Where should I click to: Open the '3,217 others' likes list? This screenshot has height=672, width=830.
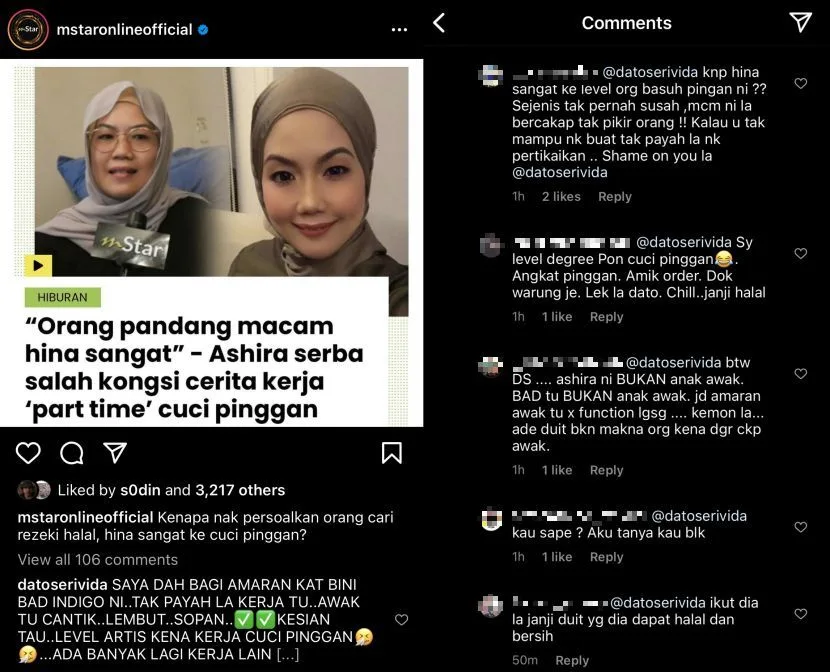tap(240, 490)
